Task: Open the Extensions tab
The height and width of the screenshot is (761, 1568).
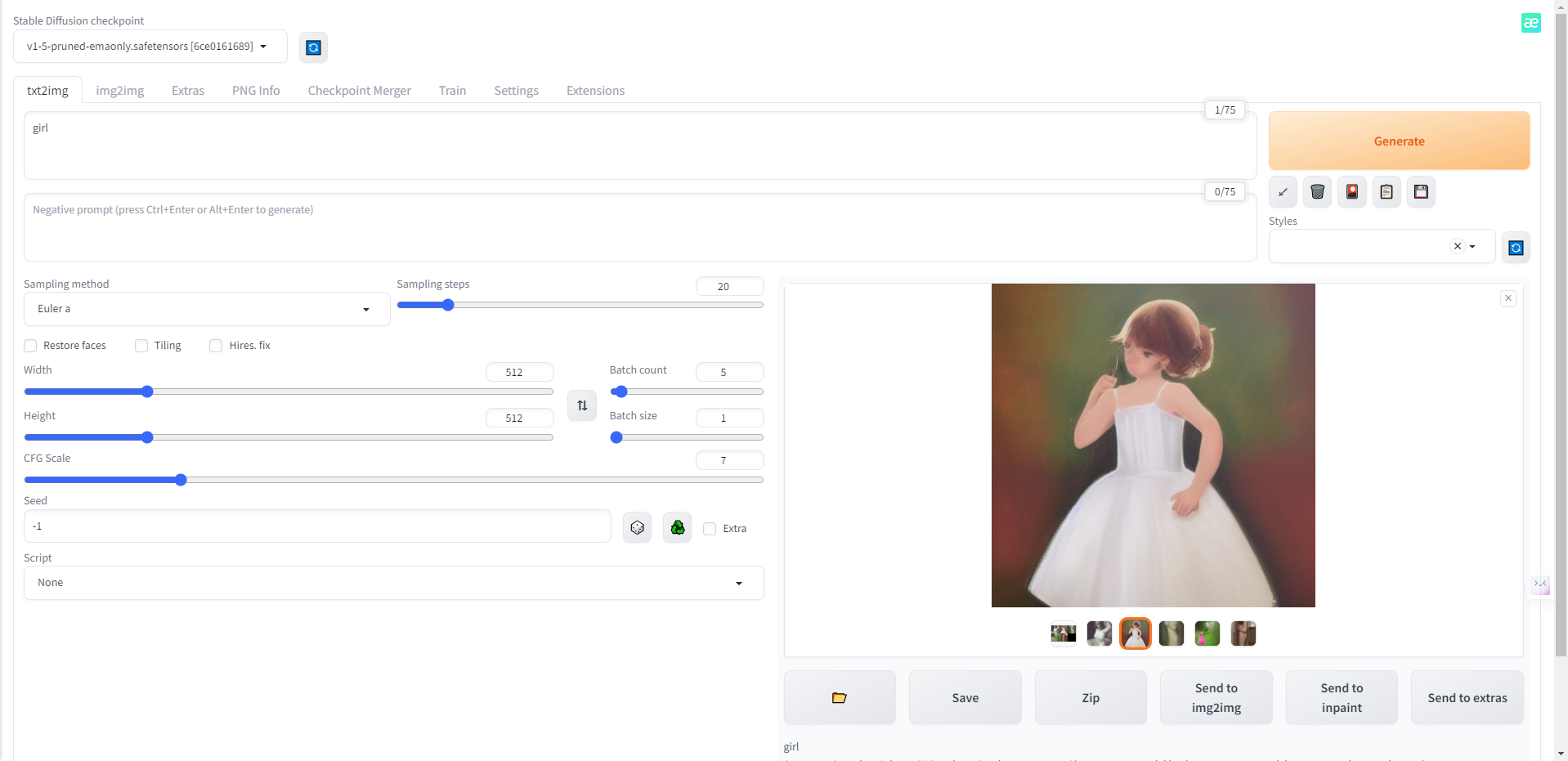Action: click(595, 91)
